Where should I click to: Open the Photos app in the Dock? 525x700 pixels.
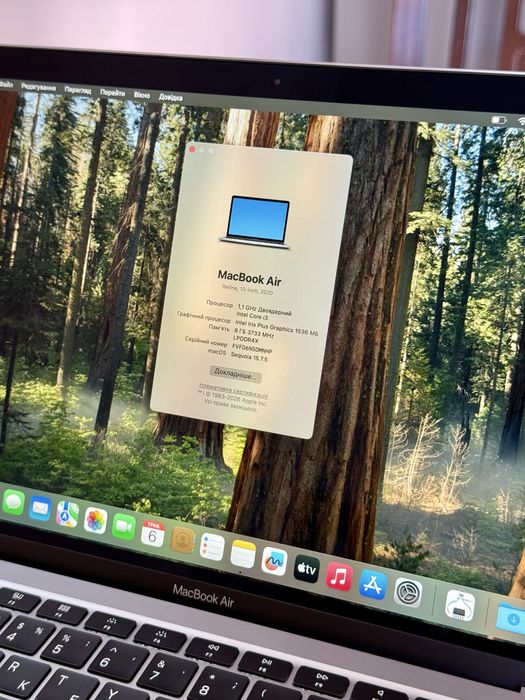tap(96, 521)
